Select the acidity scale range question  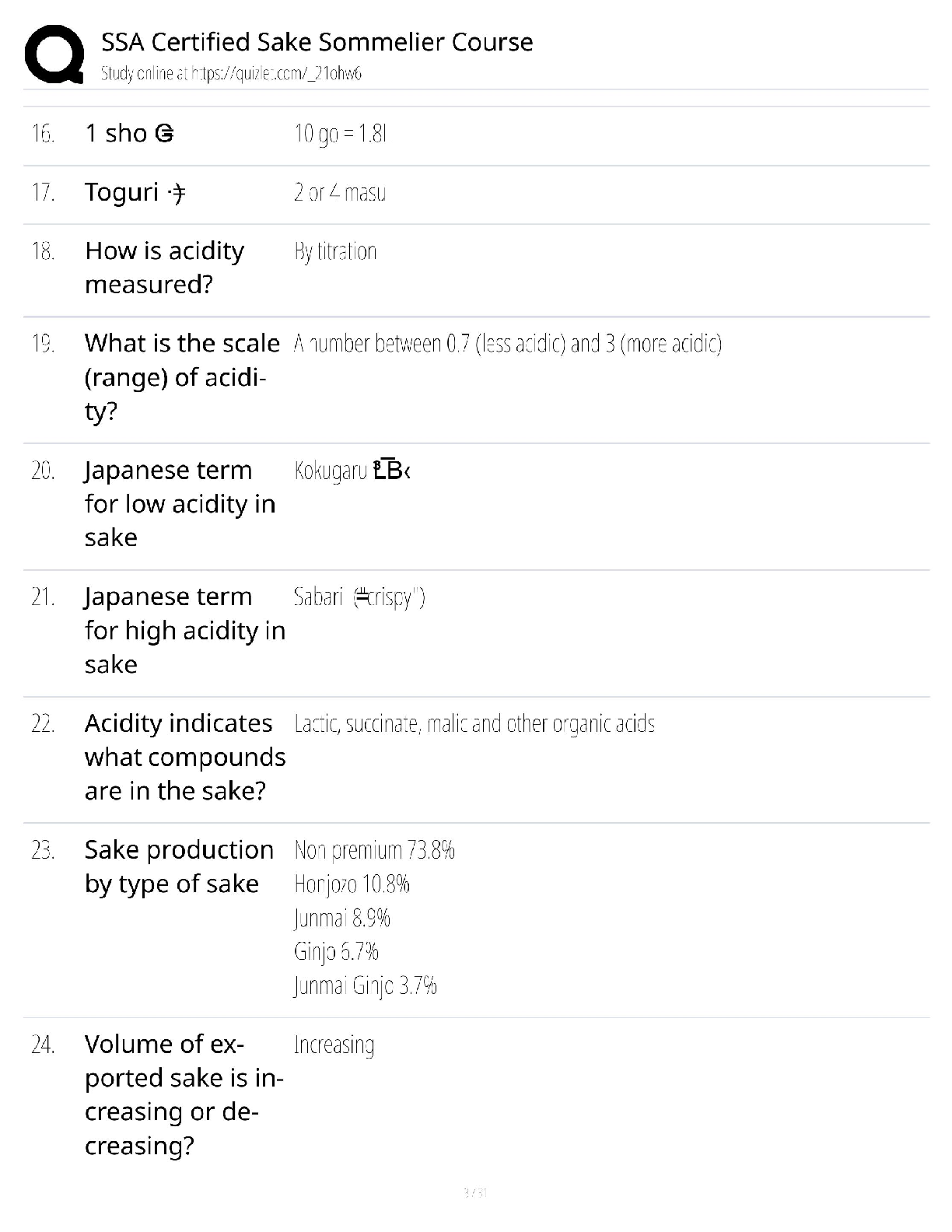[x=182, y=377]
